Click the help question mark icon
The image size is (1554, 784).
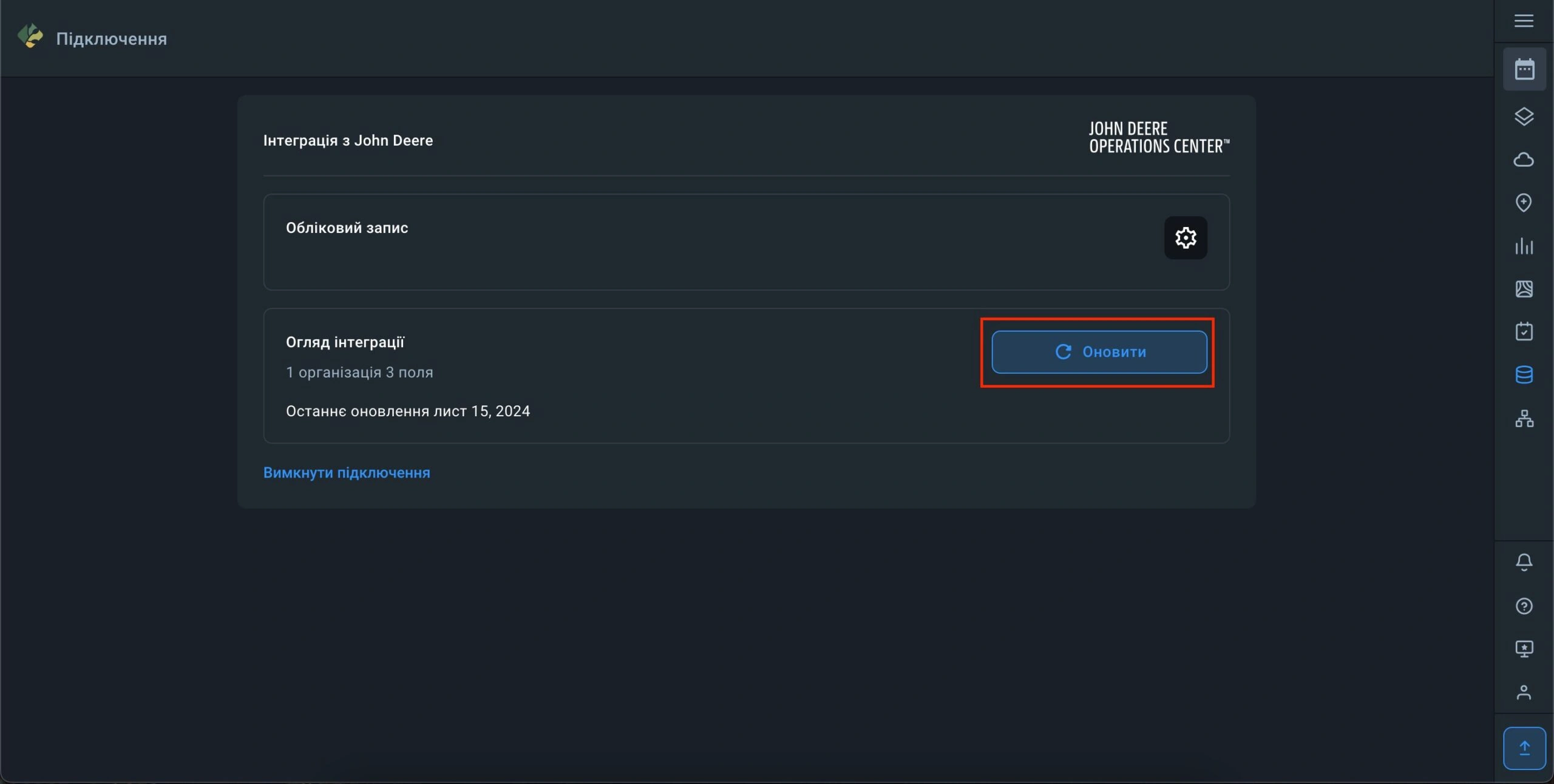(1524, 606)
